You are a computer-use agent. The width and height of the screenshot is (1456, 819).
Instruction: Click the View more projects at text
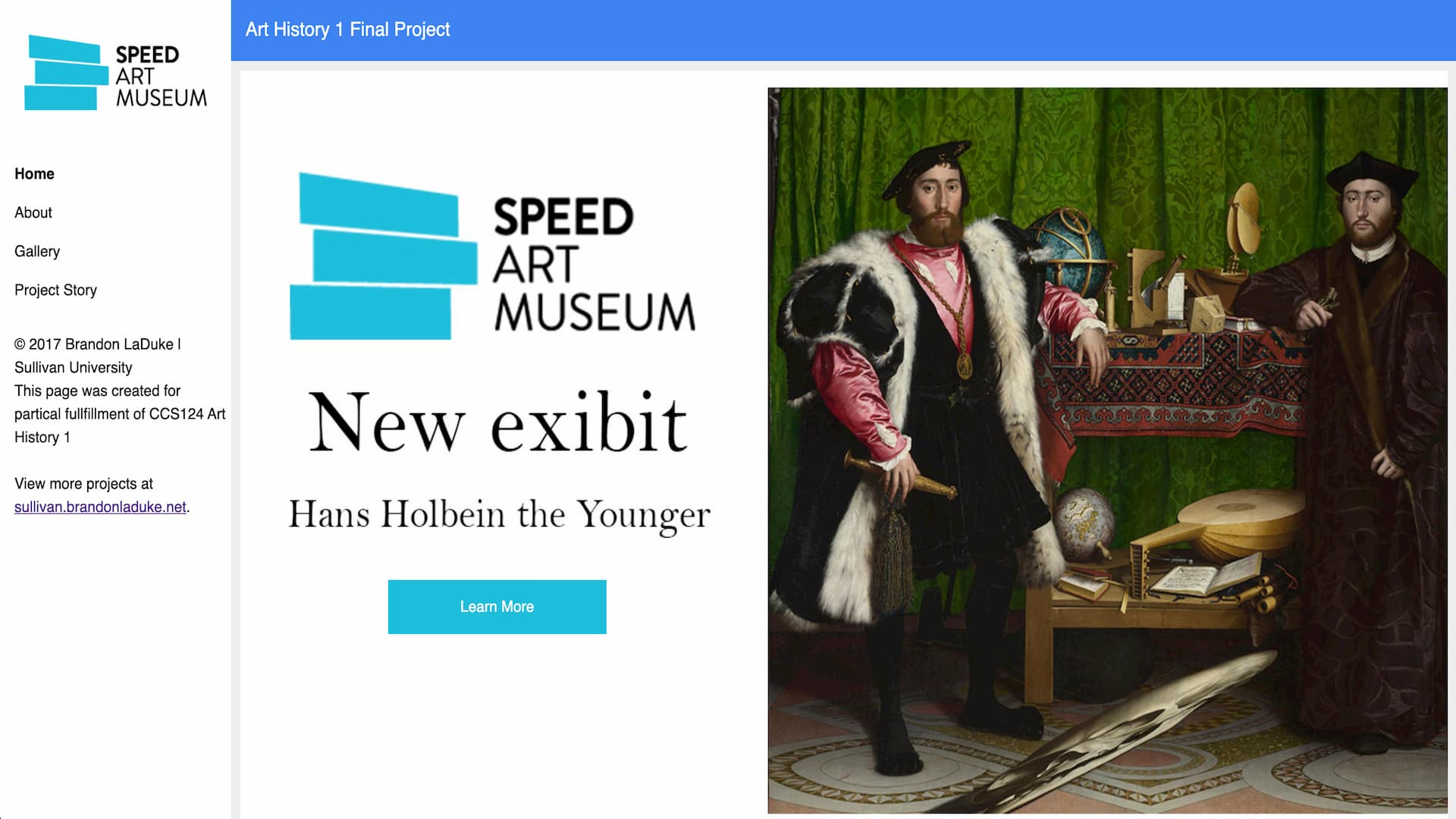coord(83,484)
